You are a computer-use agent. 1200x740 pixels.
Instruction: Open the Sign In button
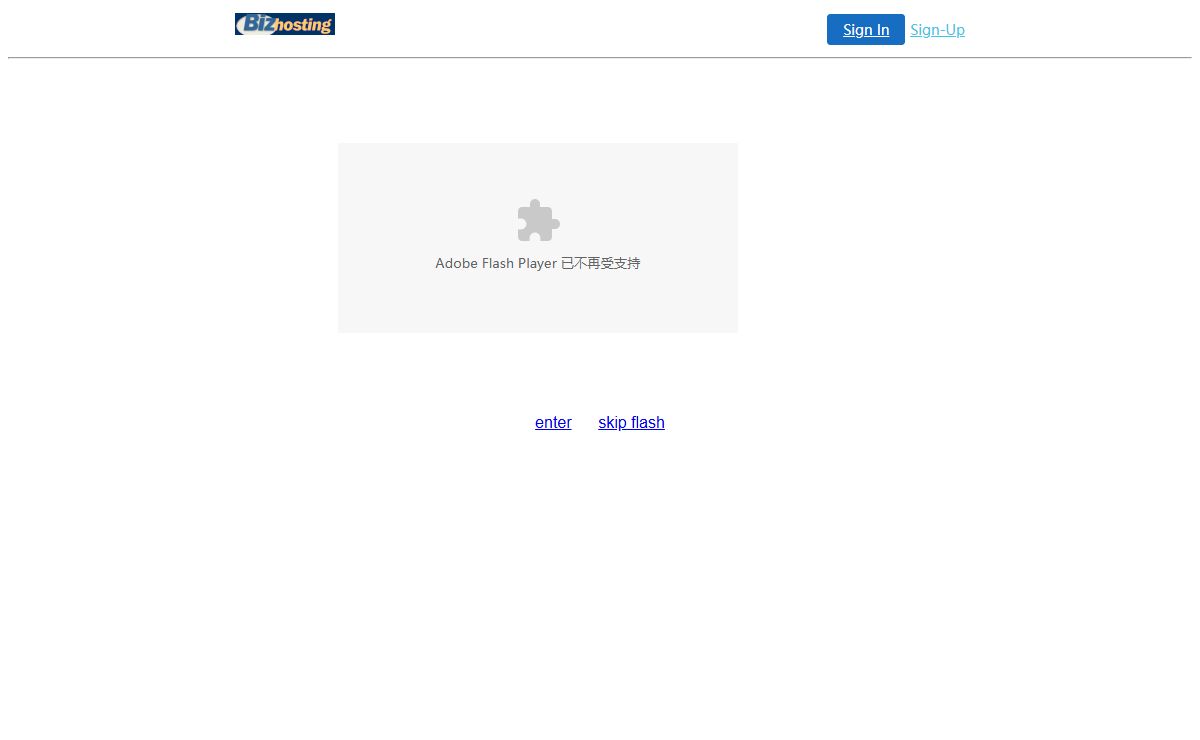click(866, 30)
